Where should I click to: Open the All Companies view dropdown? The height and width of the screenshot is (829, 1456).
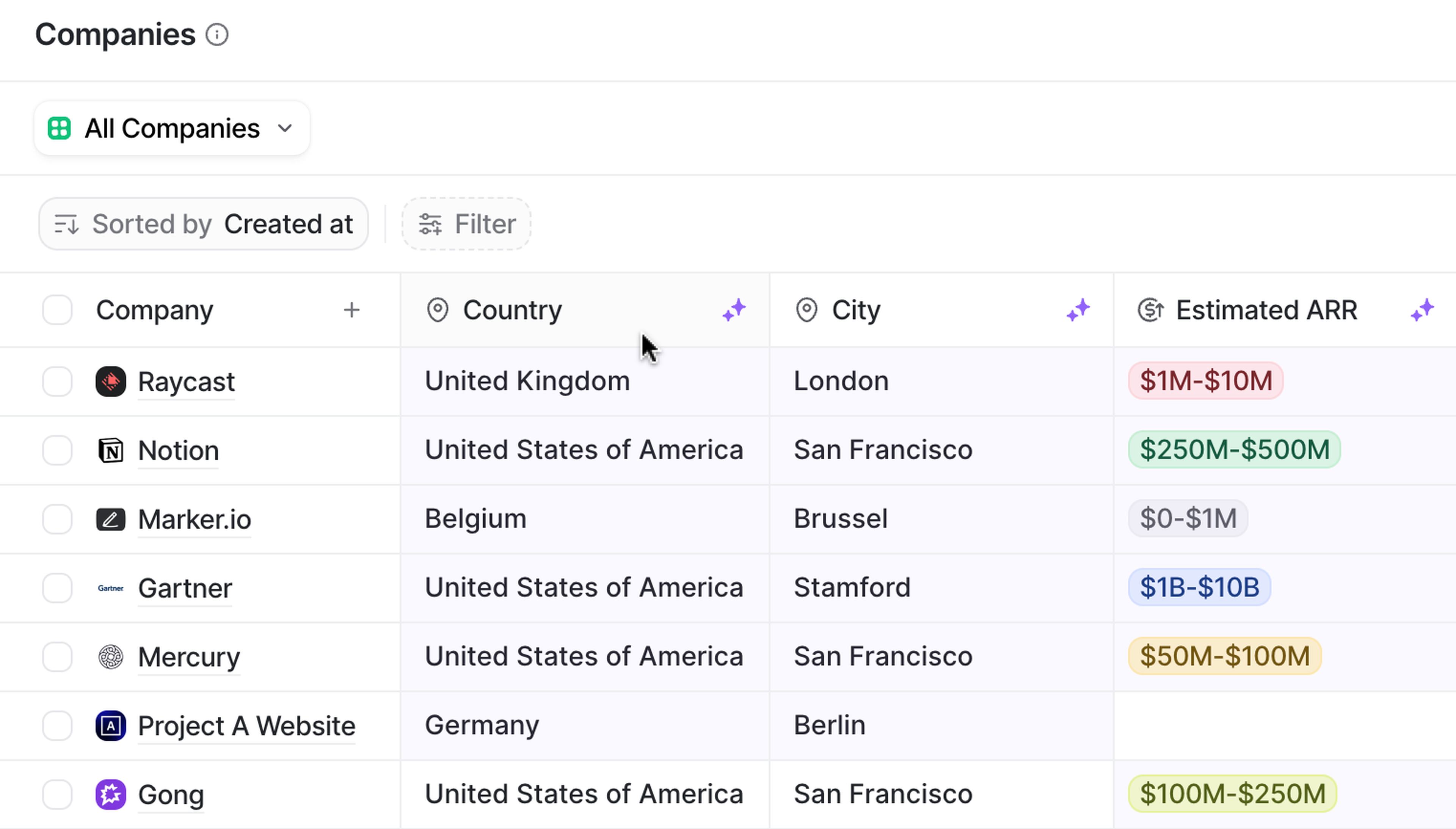[x=171, y=128]
